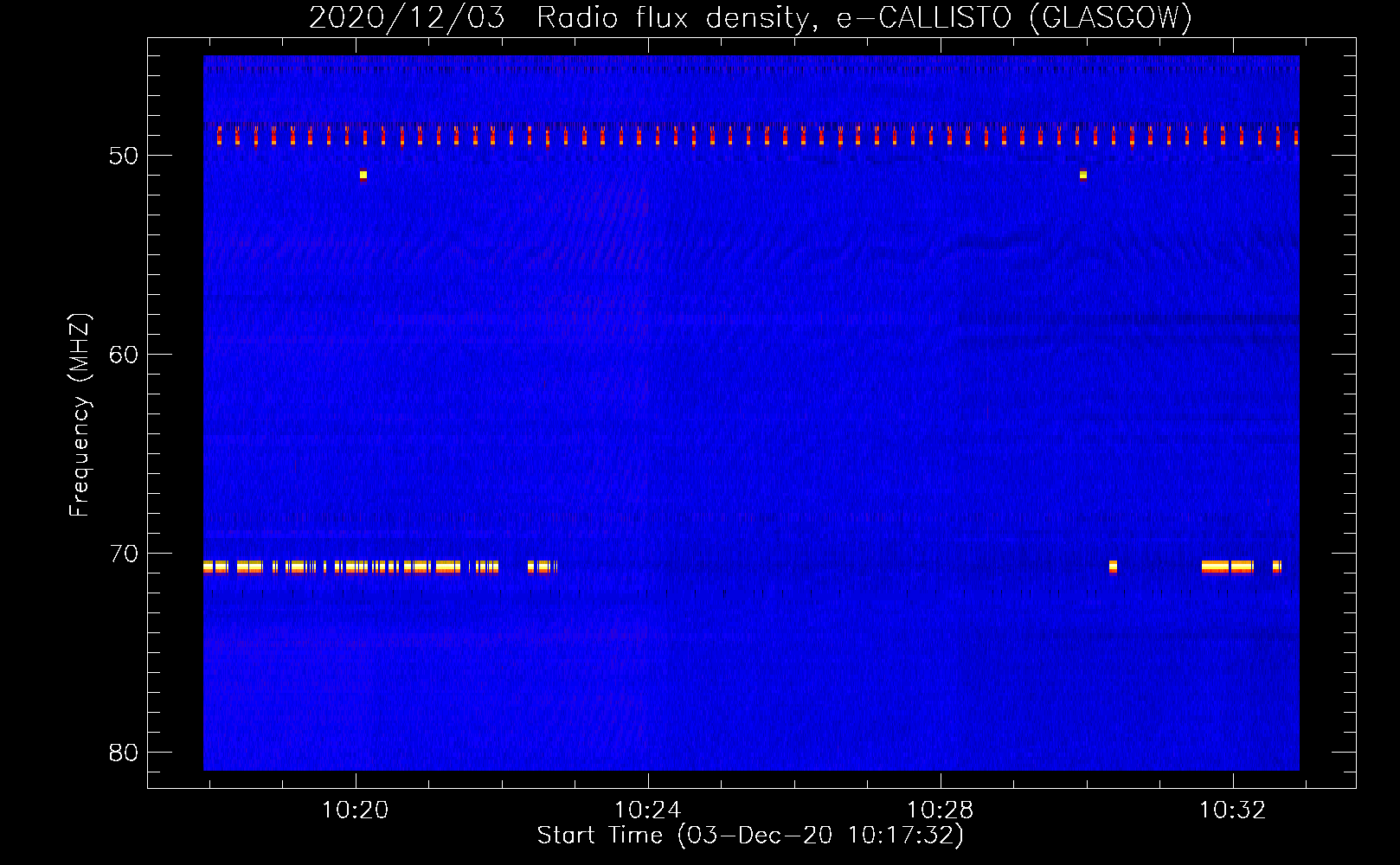1400x865 pixels.
Task: Click the yellow burst near 51 MHz at 10:20
Action: coord(363,176)
